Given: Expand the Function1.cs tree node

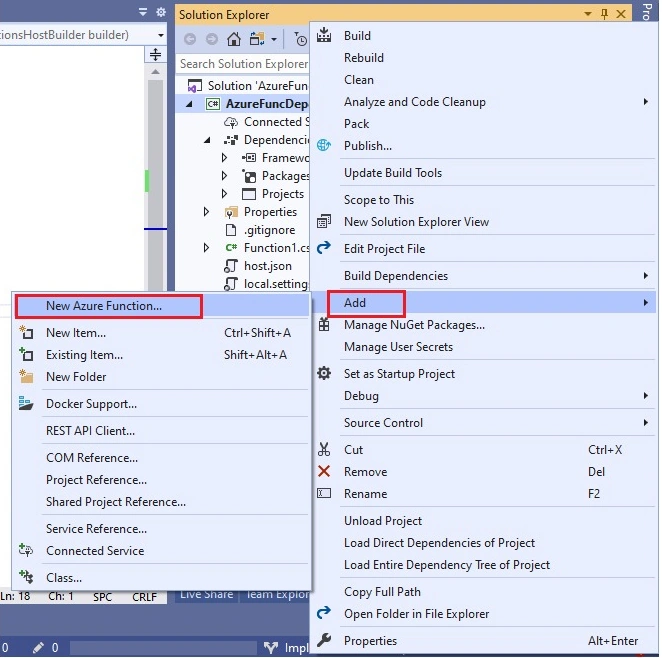Looking at the screenshot, I should click(206, 248).
